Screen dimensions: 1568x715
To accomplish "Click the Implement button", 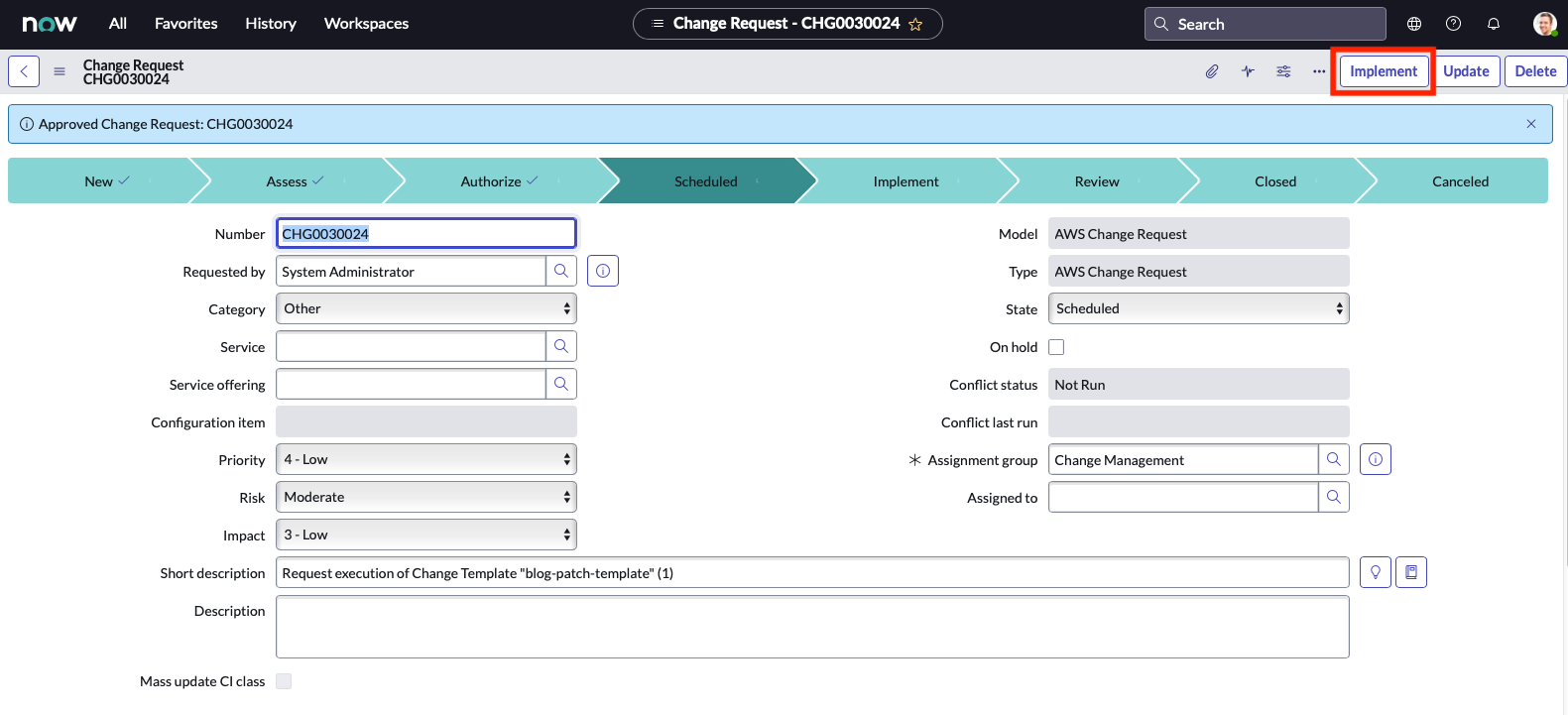I will pyautogui.click(x=1384, y=71).
